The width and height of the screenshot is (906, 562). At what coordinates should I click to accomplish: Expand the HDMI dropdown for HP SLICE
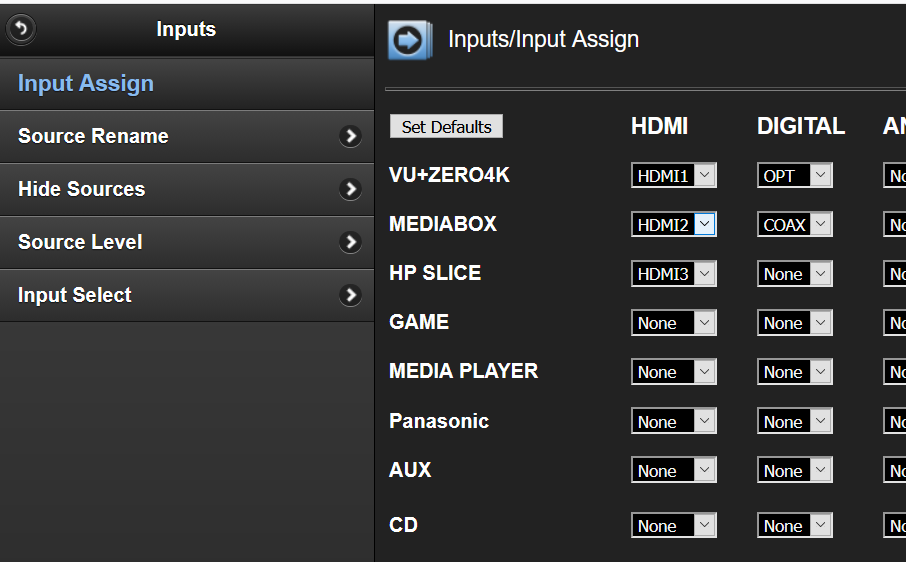673,274
